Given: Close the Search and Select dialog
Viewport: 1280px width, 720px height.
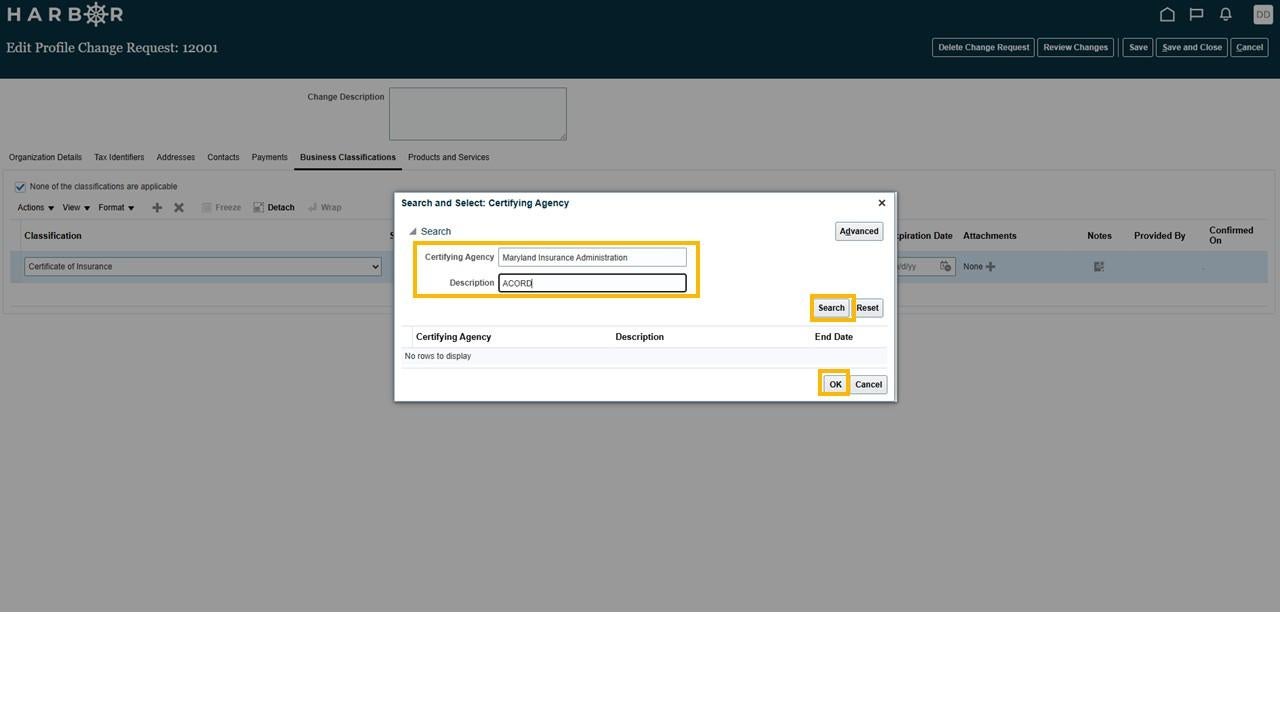Looking at the screenshot, I should [881, 203].
